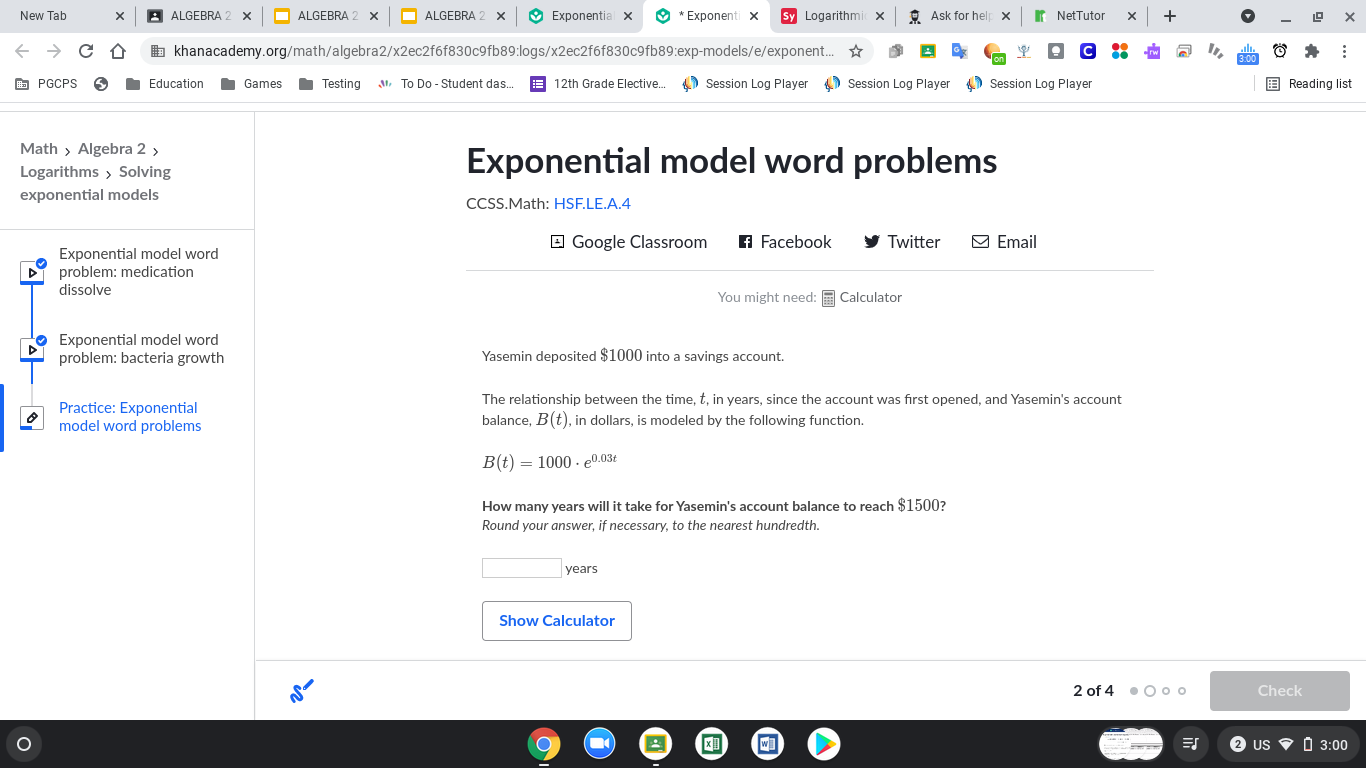Viewport: 1366px width, 768px height.
Task: Expand the Games bookmark folder
Action: (252, 84)
